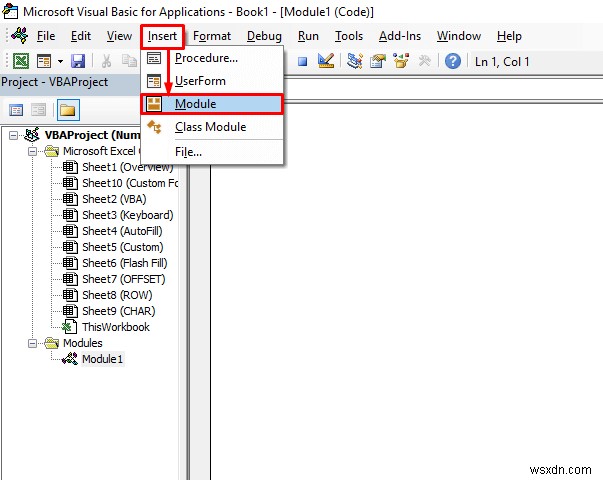Image resolution: width=603 pixels, height=480 pixels.
Task: Click the VBA icon left of File menu
Action: [20, 35]
